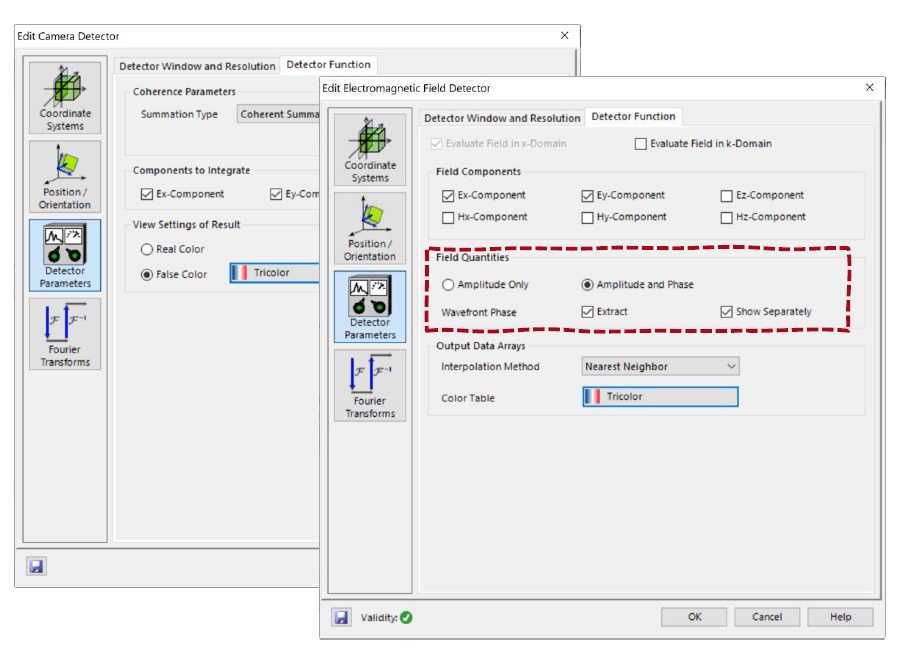Open Position / Orientation in Electromagnetic Field Detector dialog
Viewport: 900px width, 660px height.
click(x=370, y=228)
